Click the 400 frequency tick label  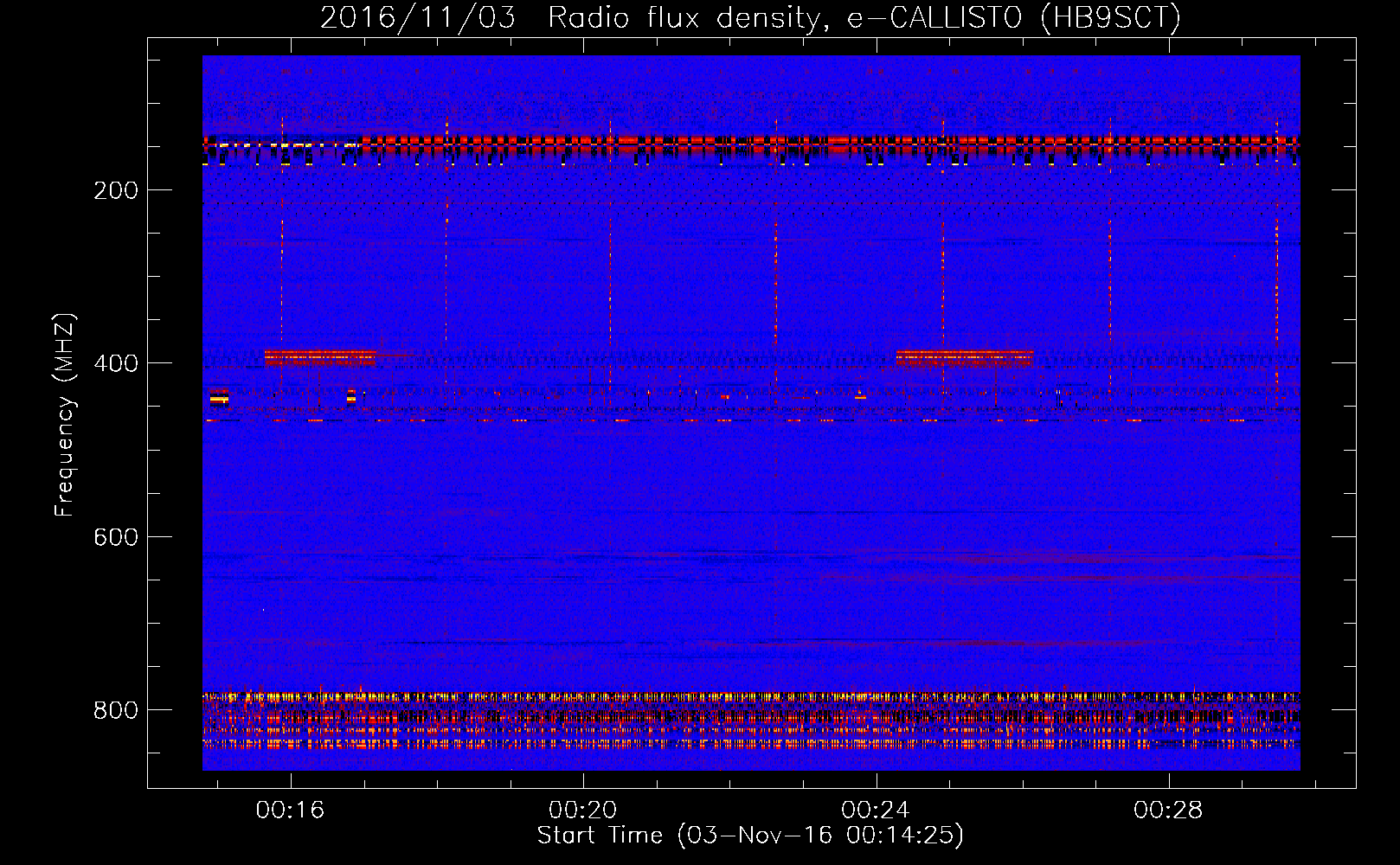[116, 363]
